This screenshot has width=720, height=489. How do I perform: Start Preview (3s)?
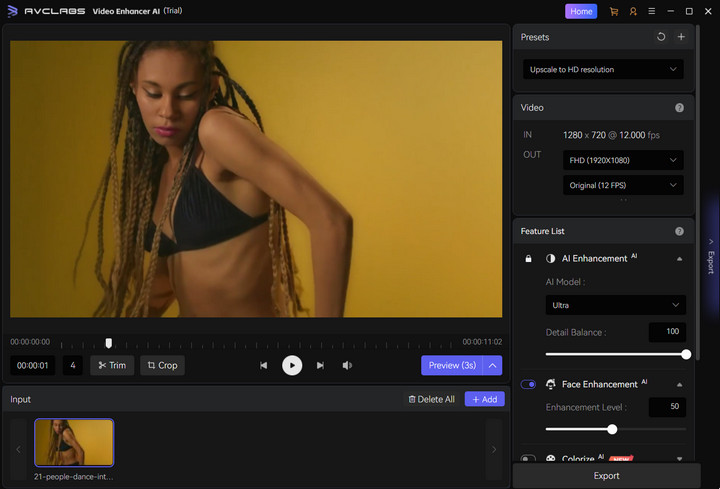point(452,365)
